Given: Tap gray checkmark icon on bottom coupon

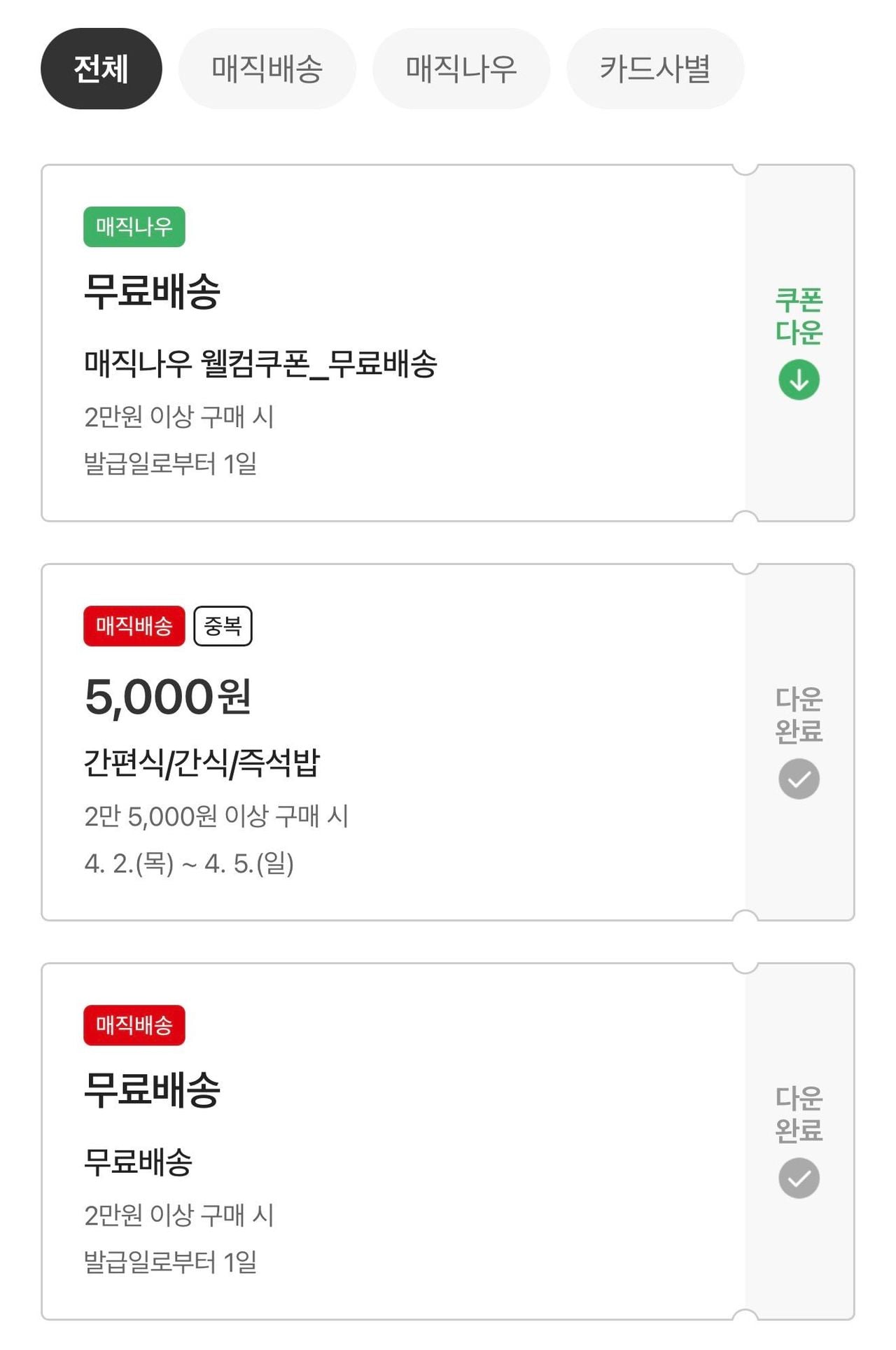Looking at the screenshot, I should 799,1178.
